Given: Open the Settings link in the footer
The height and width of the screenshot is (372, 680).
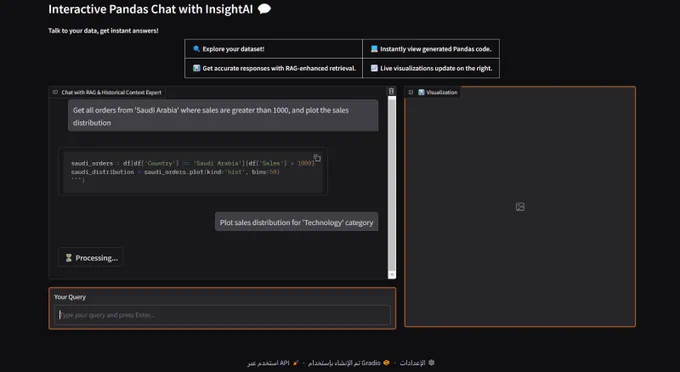Looking at the screenshot, I should click(x=417, y=363).
